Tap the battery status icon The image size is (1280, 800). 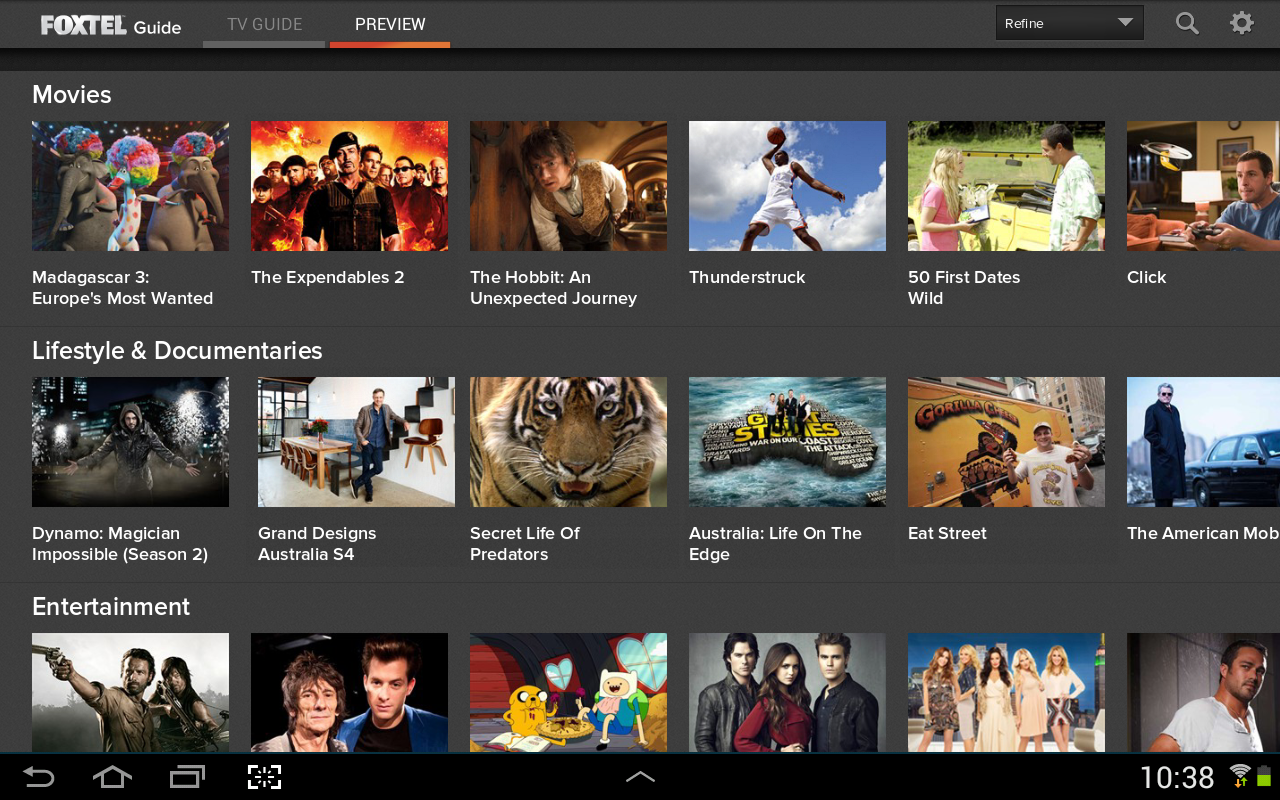coord(1264,776)
